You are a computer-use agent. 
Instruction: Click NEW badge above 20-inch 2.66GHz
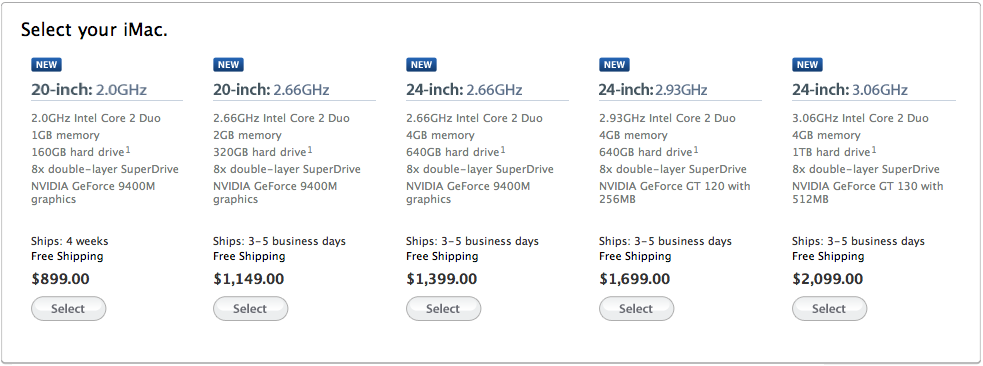[x=228, y=65]
